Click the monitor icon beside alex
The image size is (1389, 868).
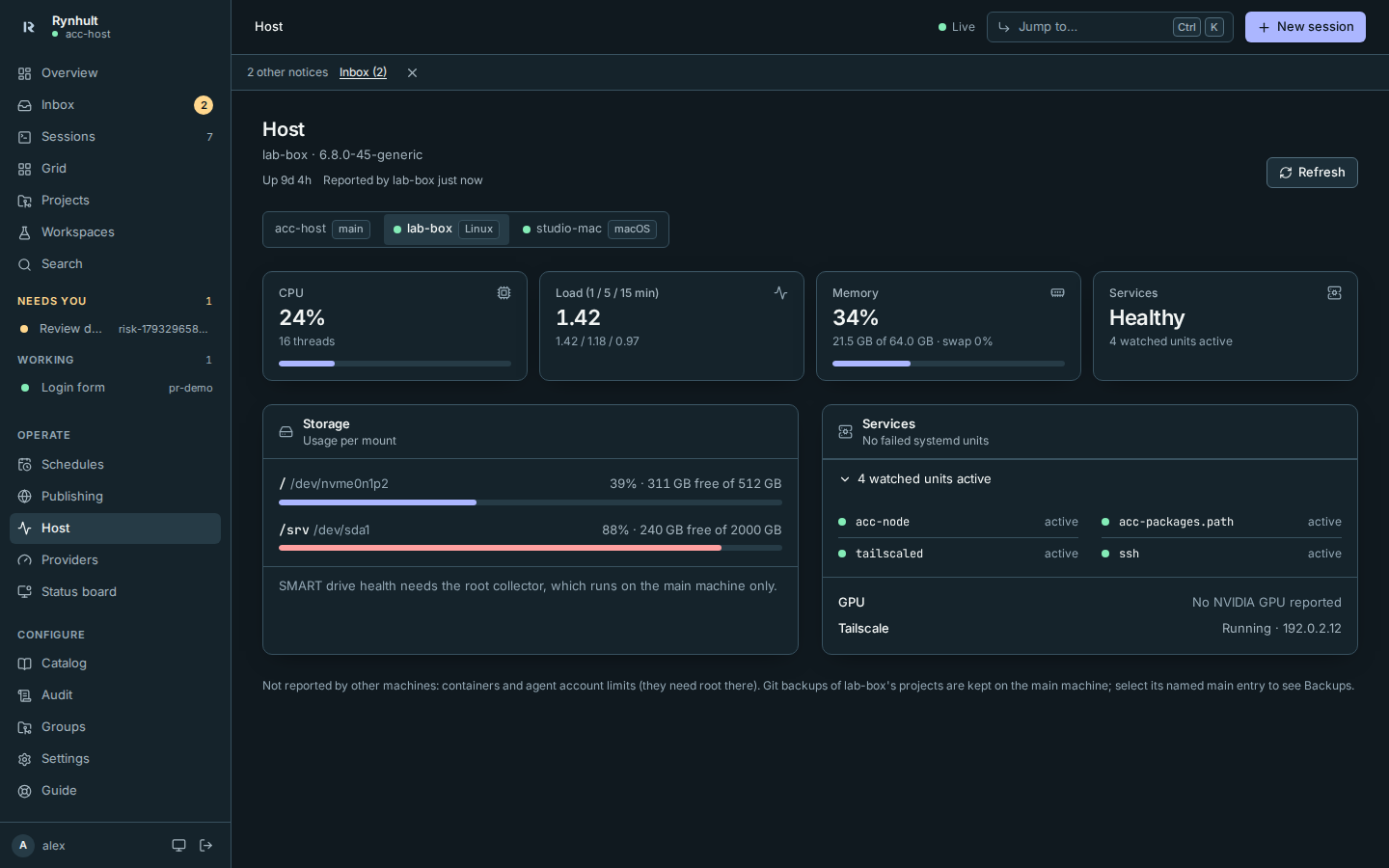178,846
